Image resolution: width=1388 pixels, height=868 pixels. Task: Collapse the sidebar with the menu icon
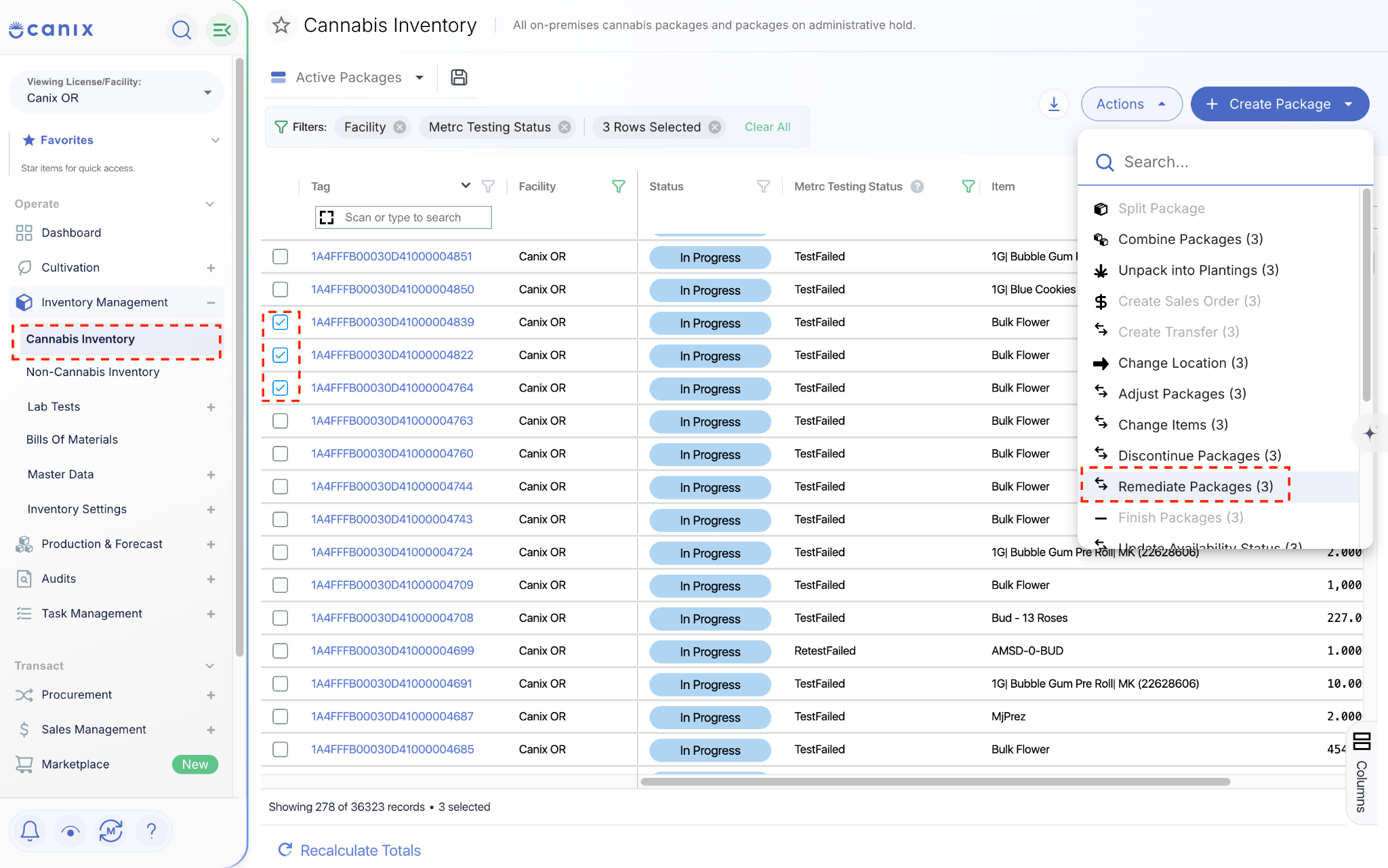[x=222, y=30]
